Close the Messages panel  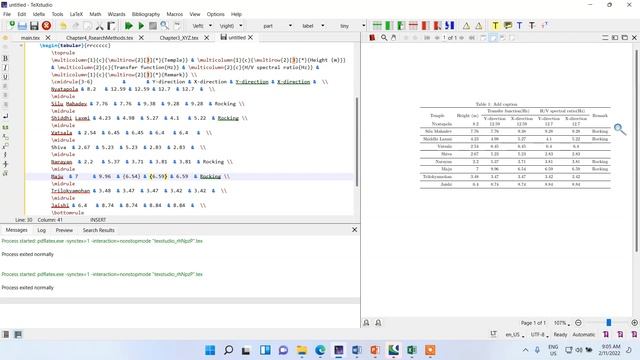[354, 230]
